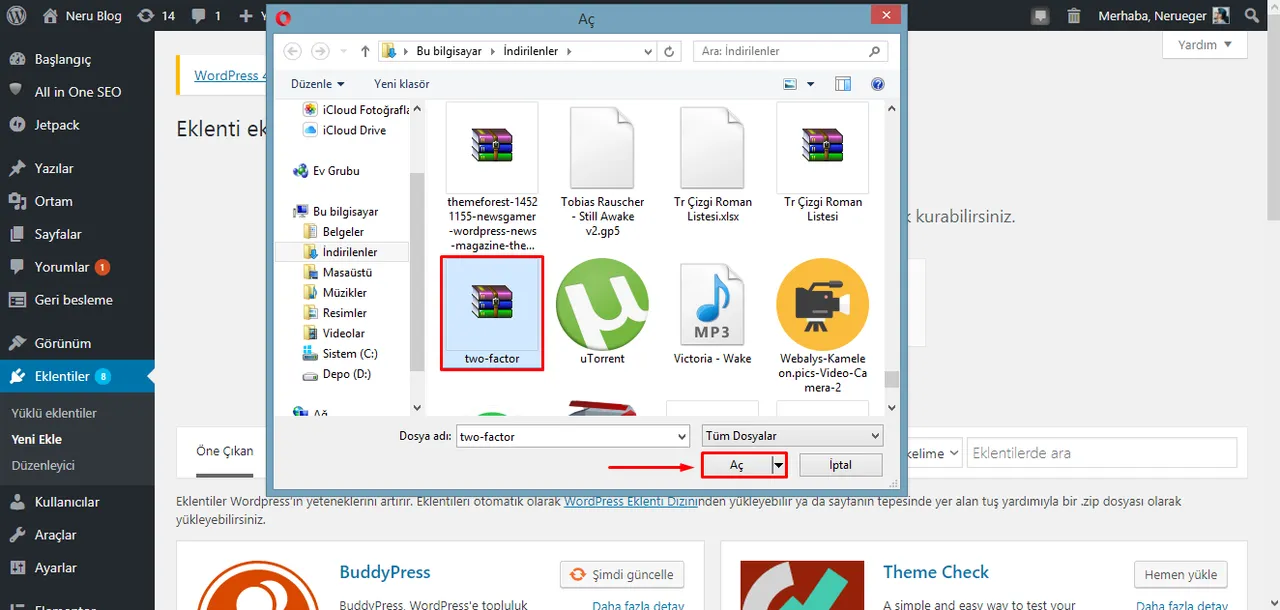Toggle the preview pane icon
The image size is (1280, 610).
(x=843, y=84)
